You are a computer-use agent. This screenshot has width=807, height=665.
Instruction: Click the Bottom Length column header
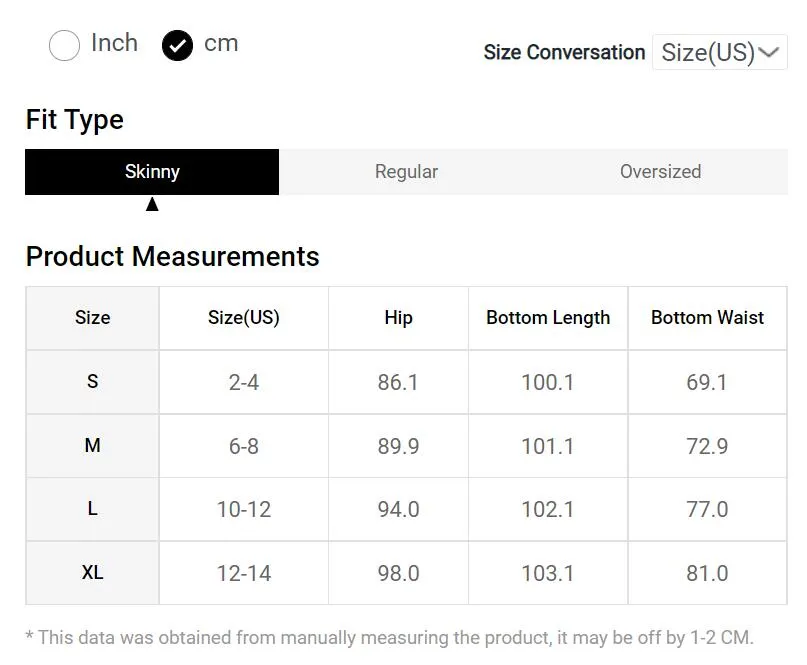[548, 318]
